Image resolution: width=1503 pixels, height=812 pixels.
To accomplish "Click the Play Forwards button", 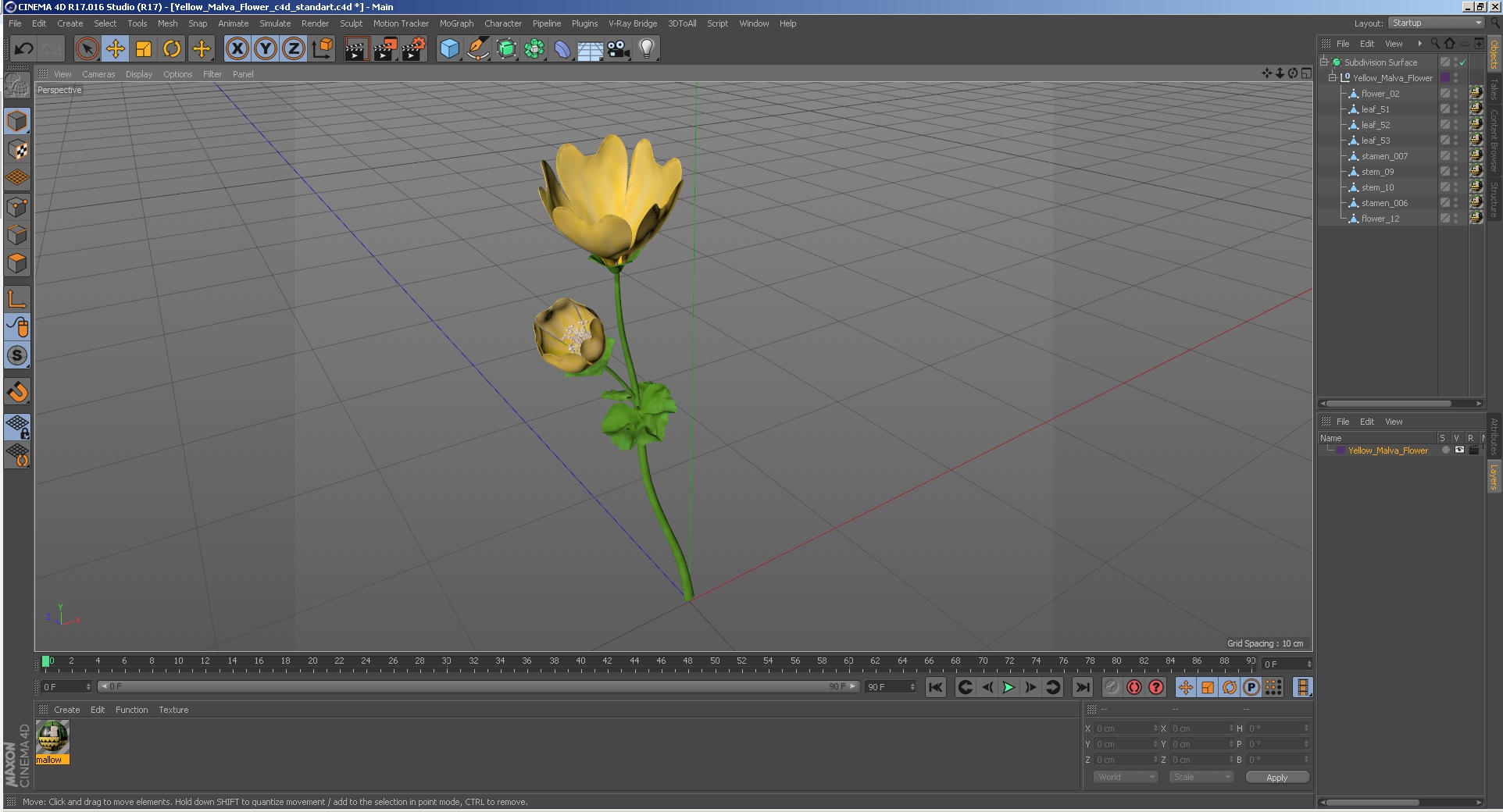I will (x=1009, y=687).
